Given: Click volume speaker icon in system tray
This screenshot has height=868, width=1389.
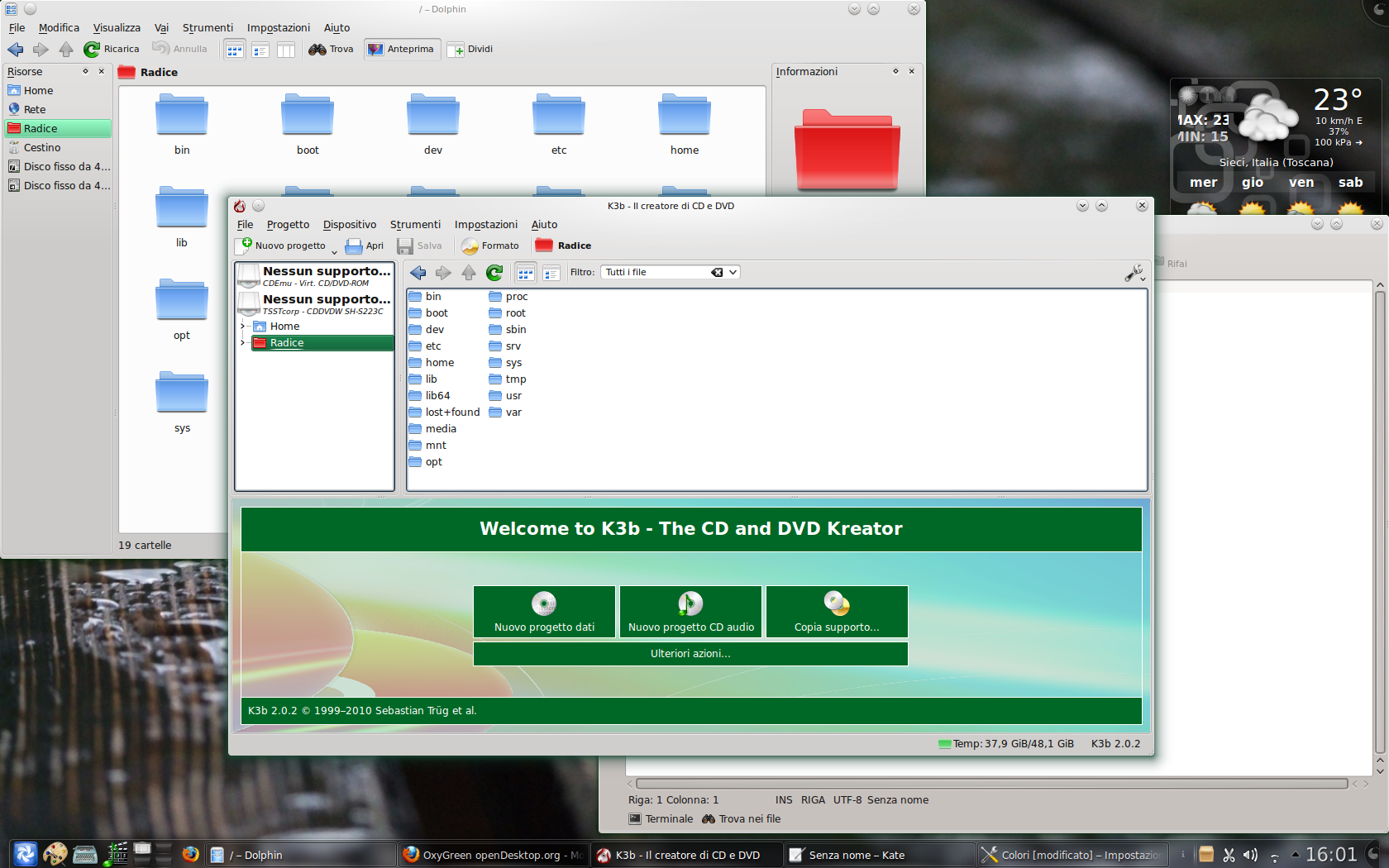Looking at the screenshot, I should click(x=1250, y=855).
